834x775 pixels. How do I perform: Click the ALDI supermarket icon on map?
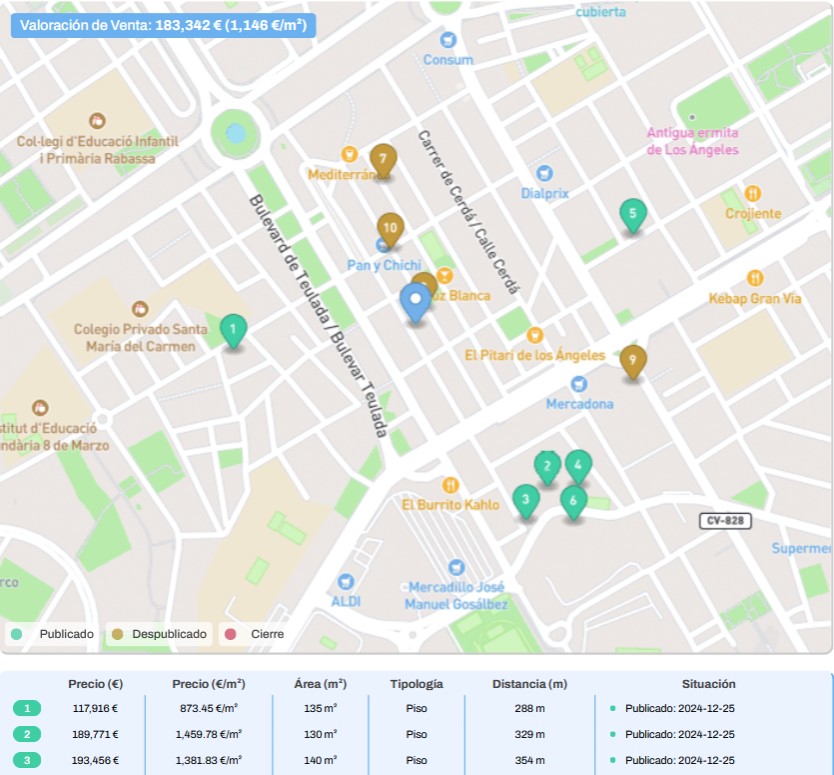pos(346,582)
